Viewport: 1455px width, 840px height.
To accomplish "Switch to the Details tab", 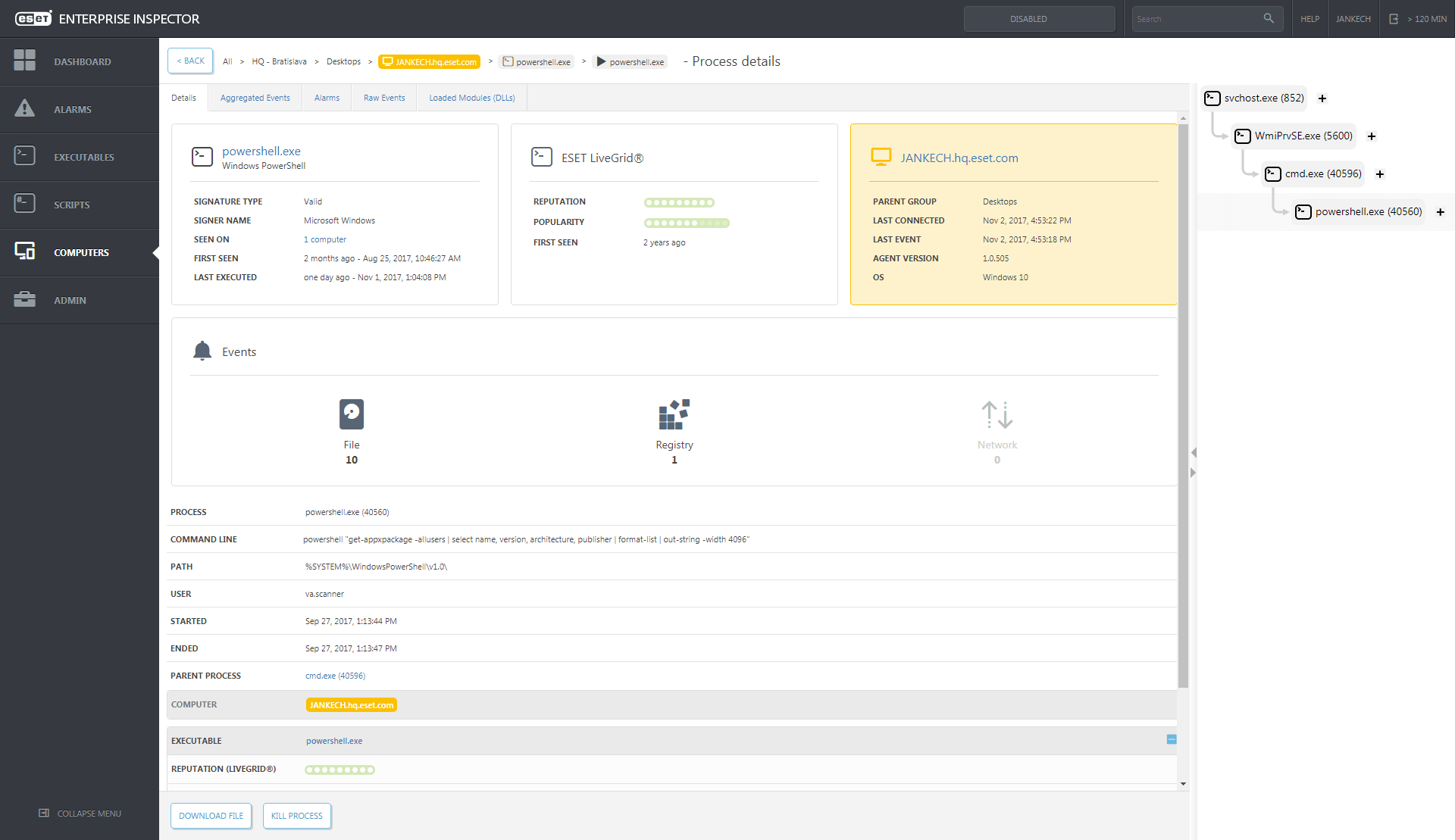I will 183,98.
